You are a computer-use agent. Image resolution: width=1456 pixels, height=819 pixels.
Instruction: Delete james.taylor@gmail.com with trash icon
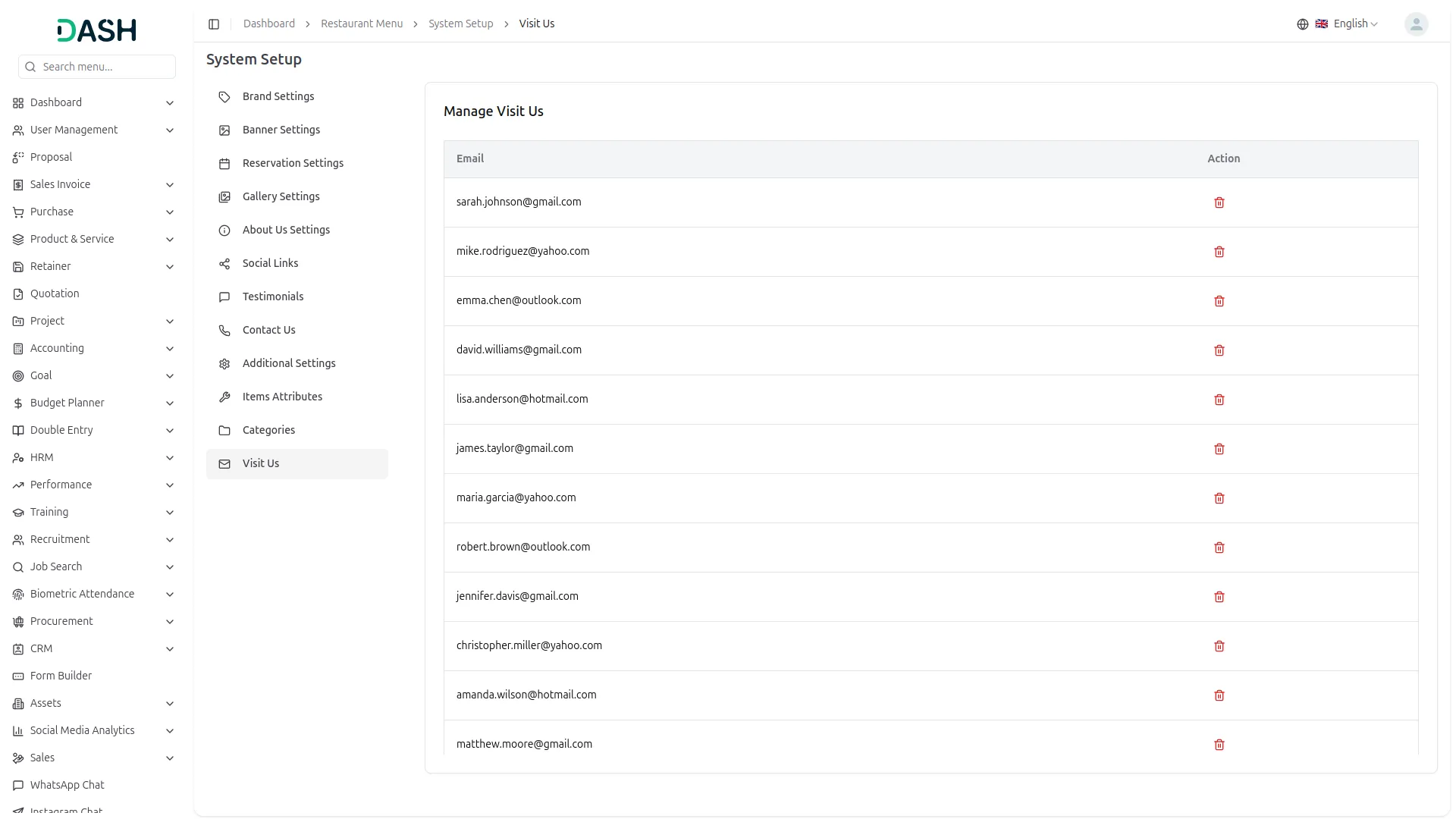point(1219,449)
